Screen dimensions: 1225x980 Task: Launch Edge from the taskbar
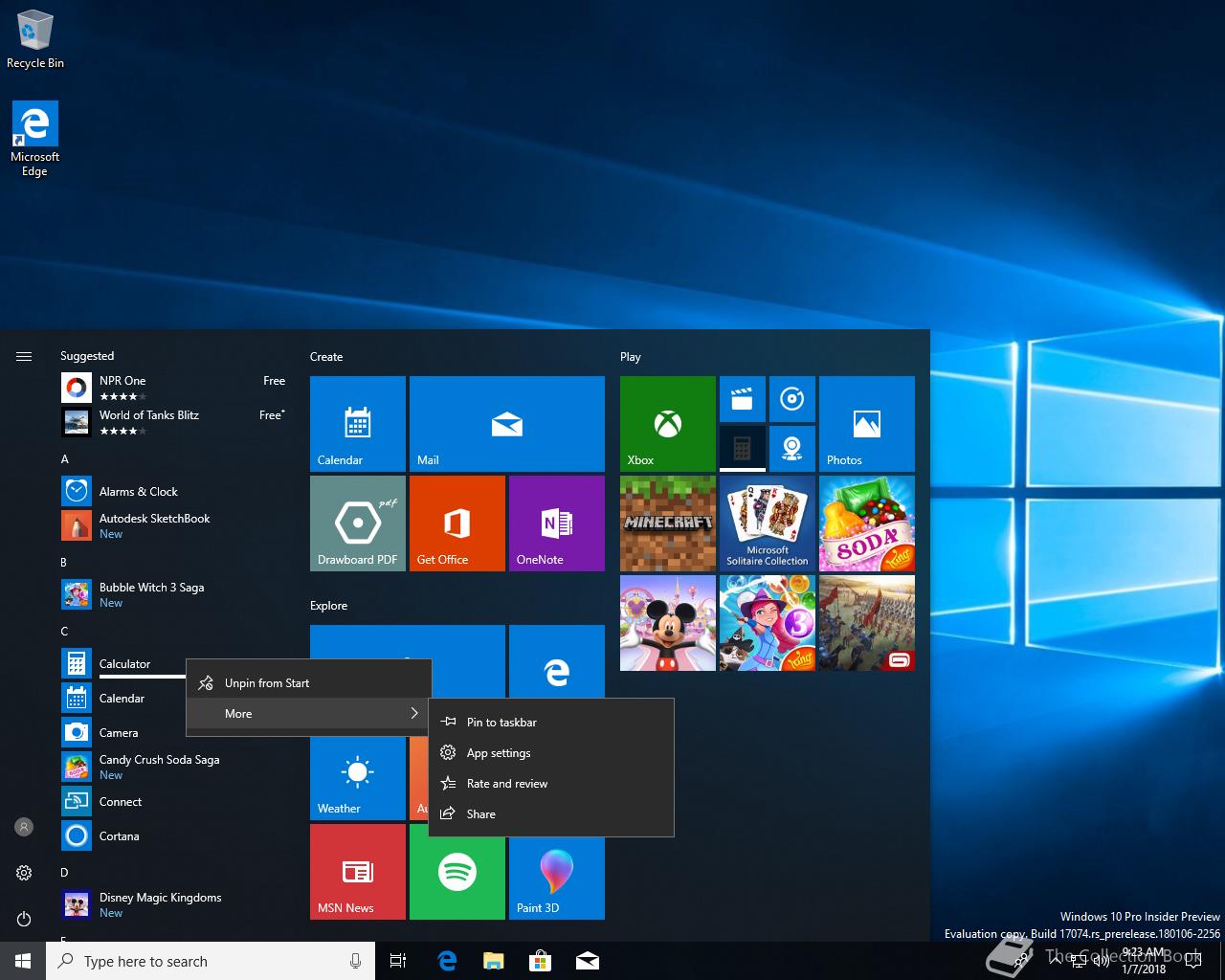[447, 961]
